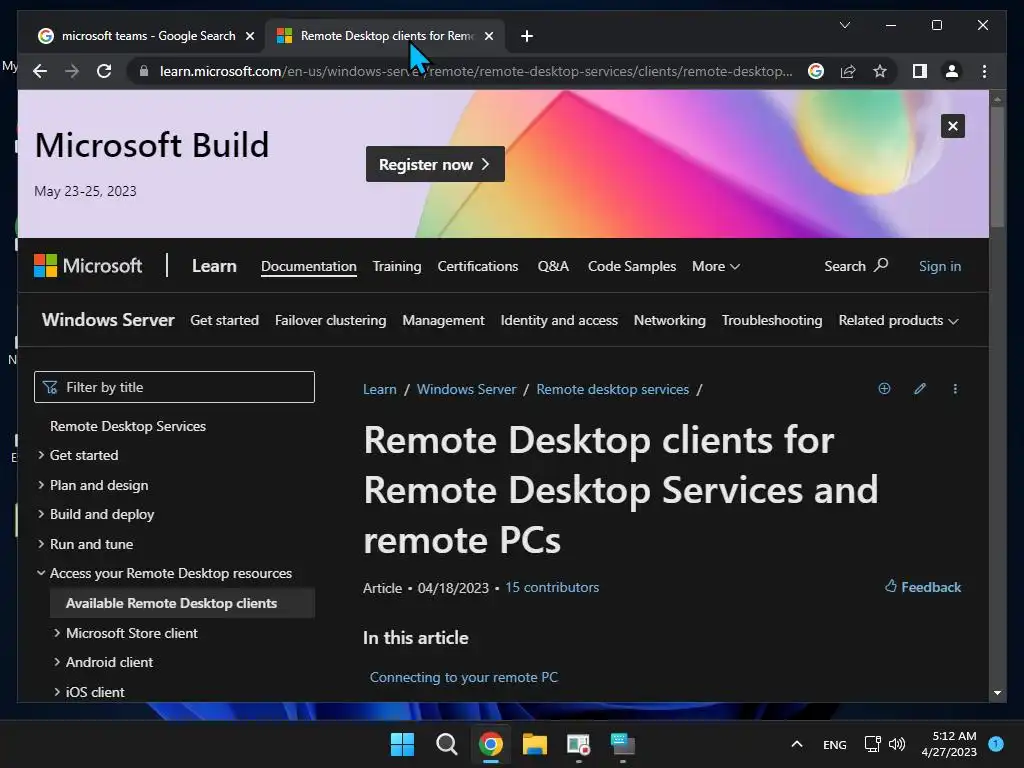Open the Windows Start menu

pyautogui.click(x=402, y=744)
